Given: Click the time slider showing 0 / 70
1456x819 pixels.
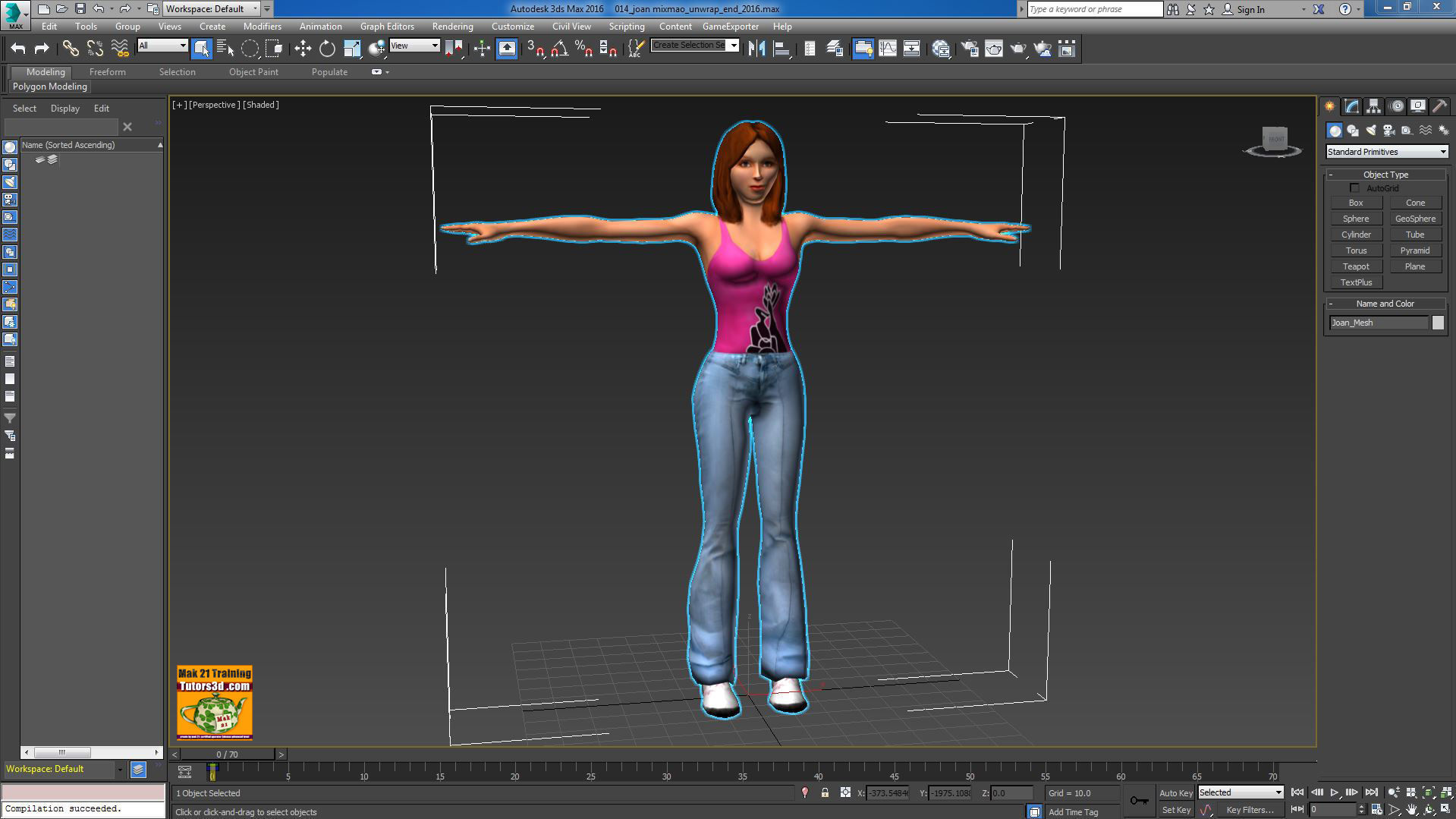Looking at the screenshot, I should (x=228, y=754).
